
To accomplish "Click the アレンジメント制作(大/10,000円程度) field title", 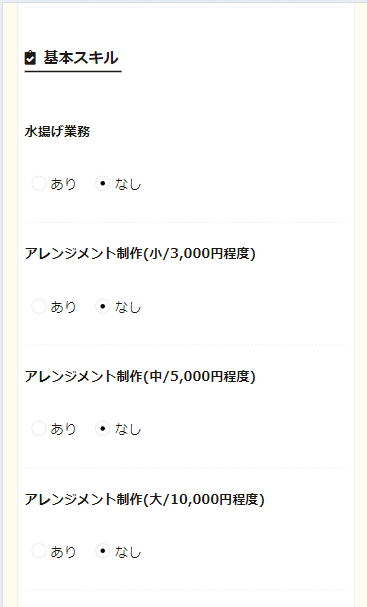I will click(144, 499).
